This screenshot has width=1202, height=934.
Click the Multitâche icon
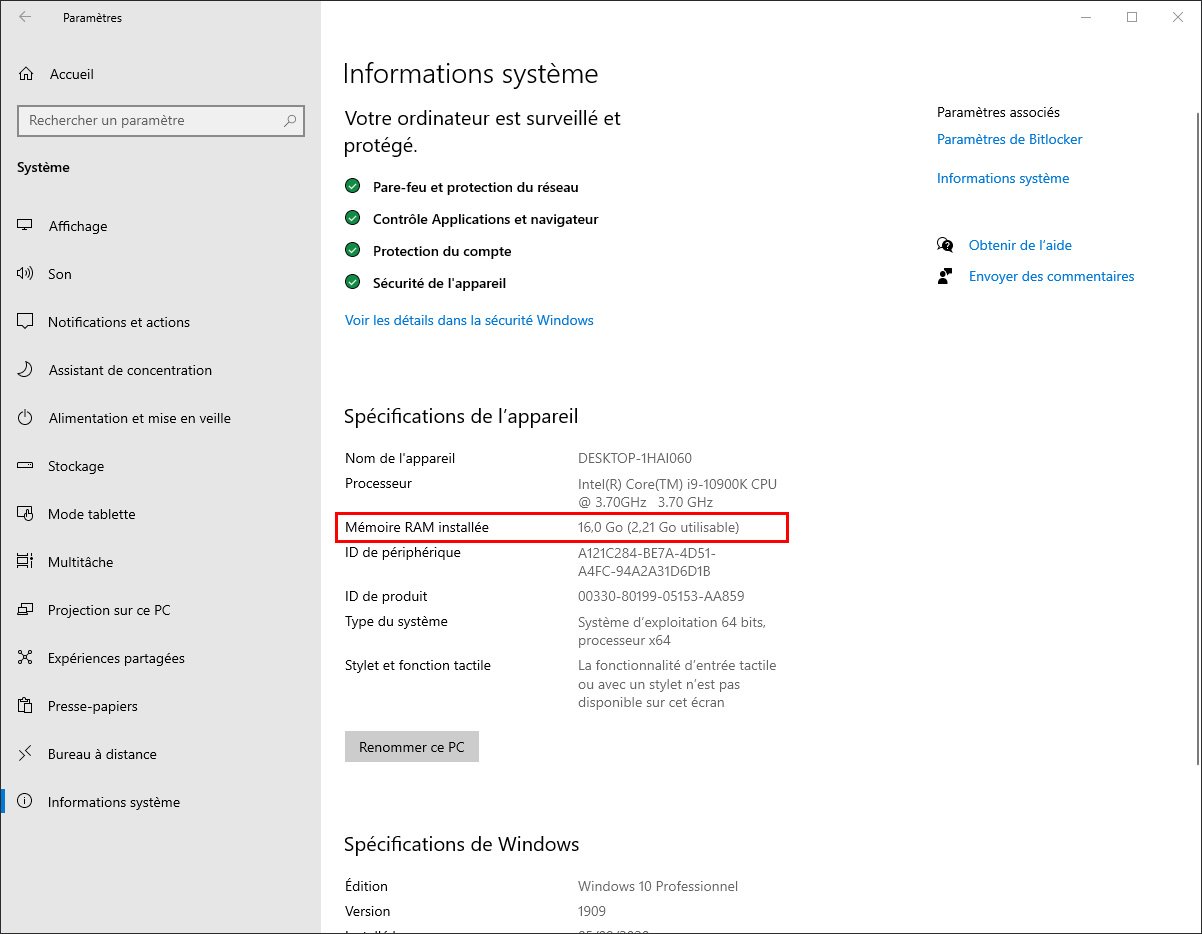point(26,562)
